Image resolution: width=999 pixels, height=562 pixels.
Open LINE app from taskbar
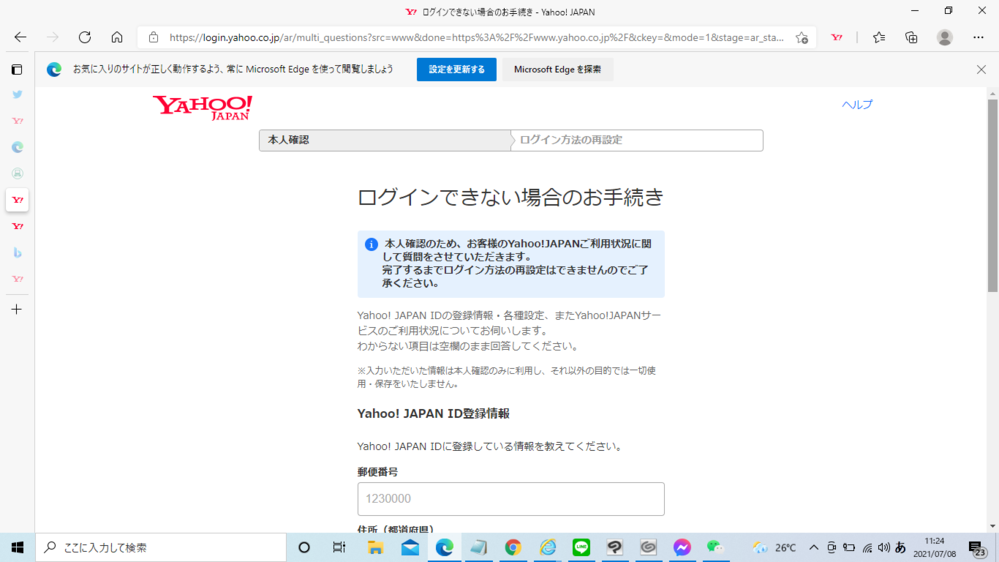(581, 547)
